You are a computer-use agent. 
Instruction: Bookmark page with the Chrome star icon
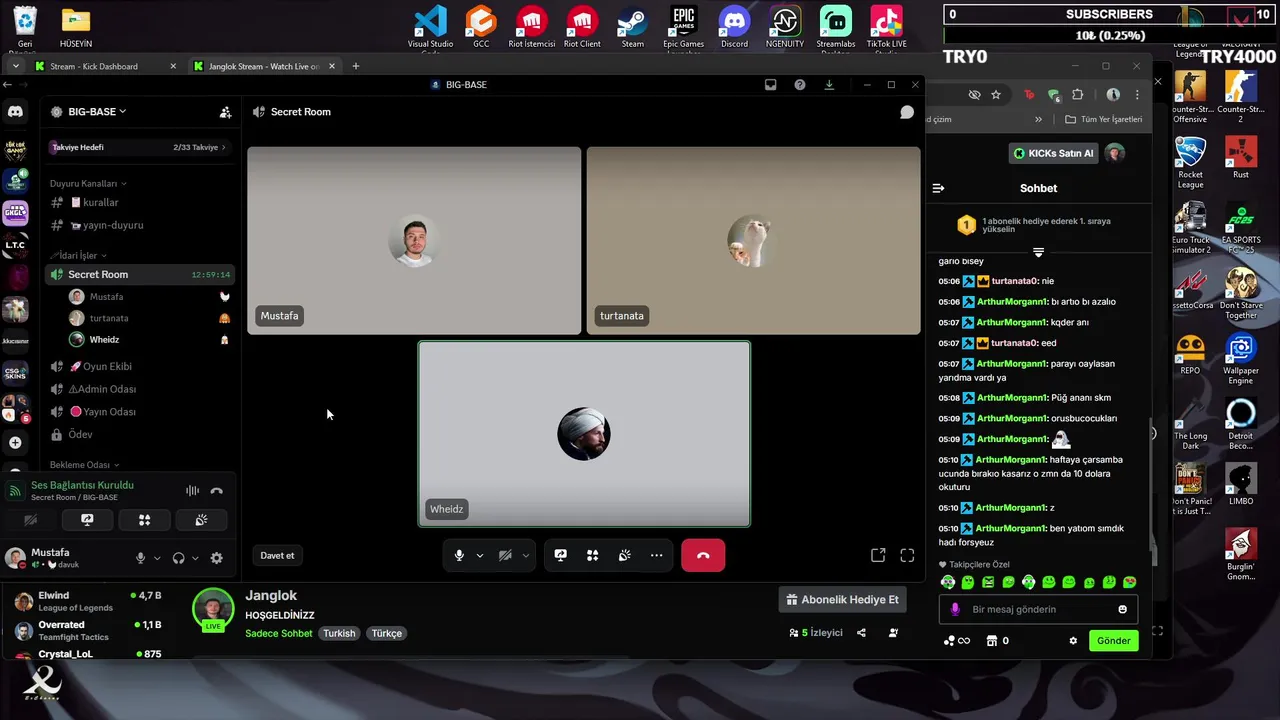(996, 94)
